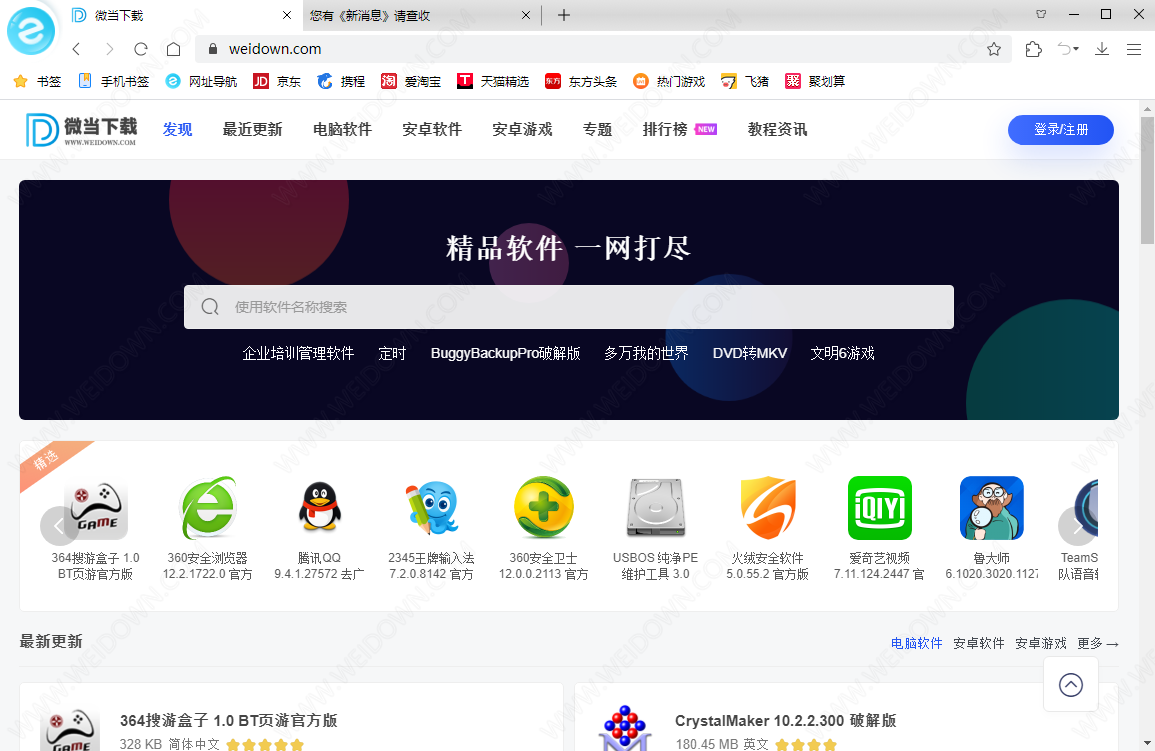Open 携程 bookmark
This screenshot has width=1155, height=751.
click(x=341, y=81)
